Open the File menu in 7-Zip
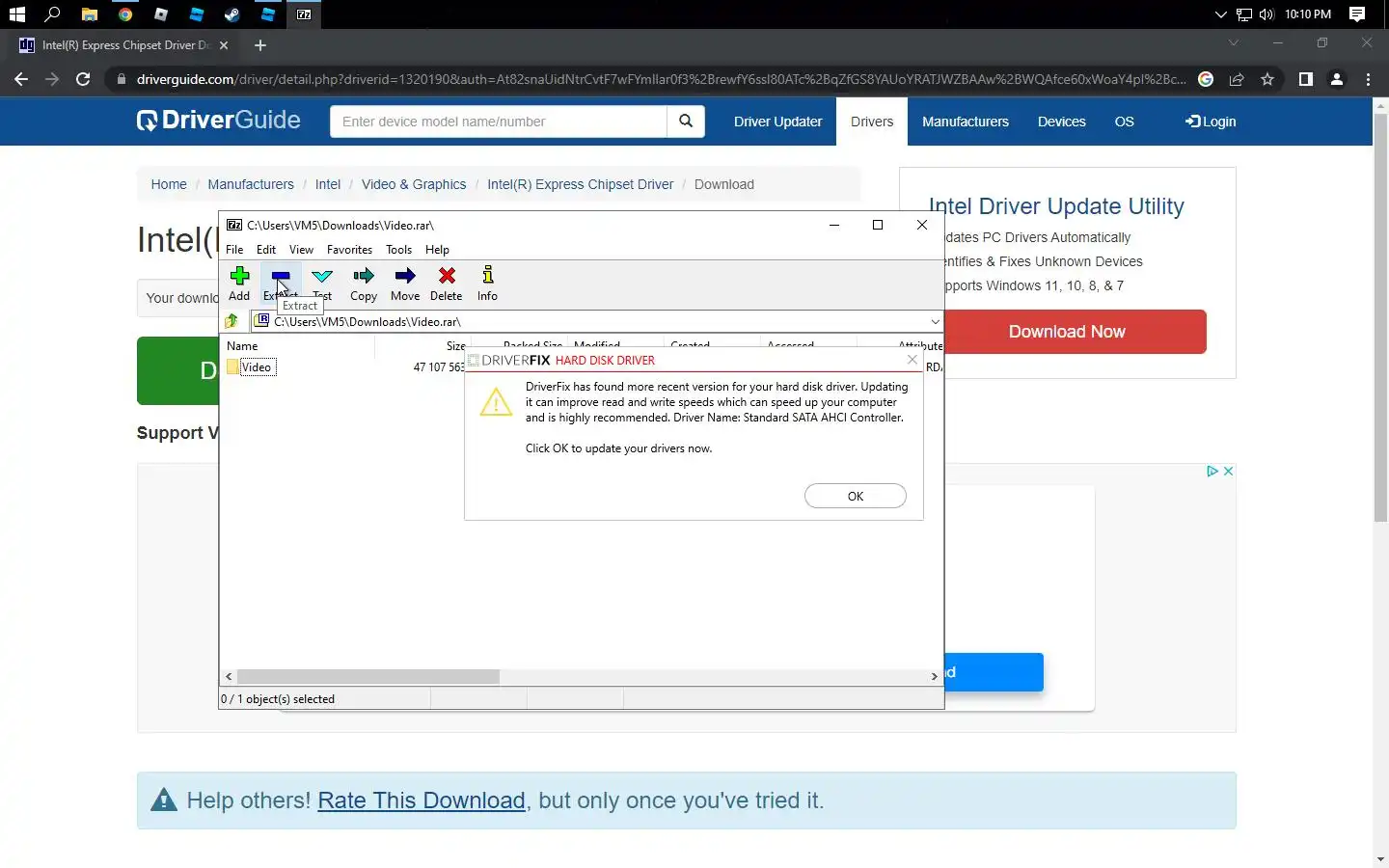Viewport: 1389px width, 868px height. click(x=234, y=250)
